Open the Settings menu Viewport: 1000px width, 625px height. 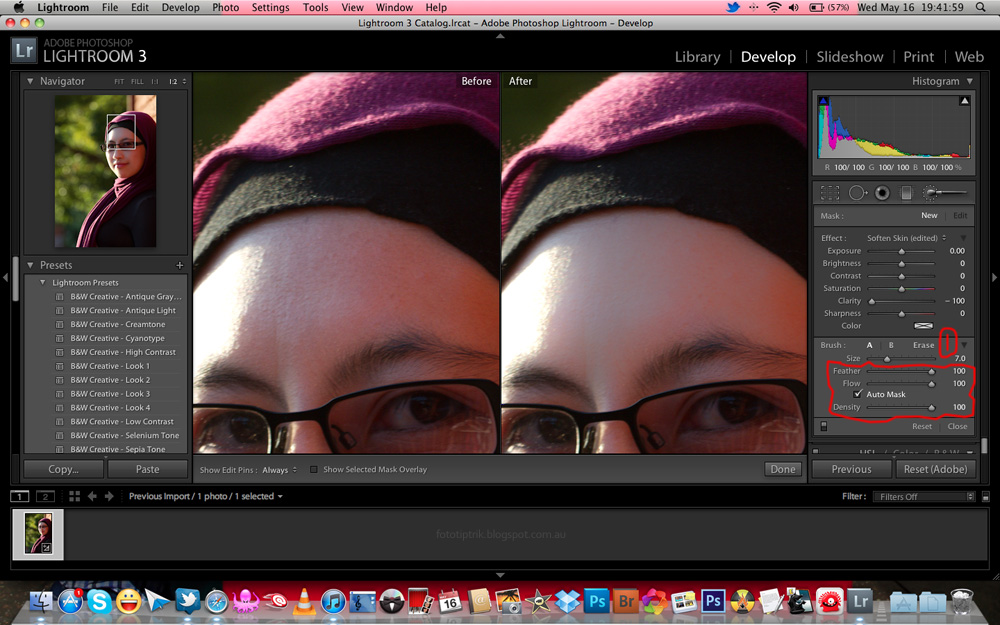(x=270, y=8)
